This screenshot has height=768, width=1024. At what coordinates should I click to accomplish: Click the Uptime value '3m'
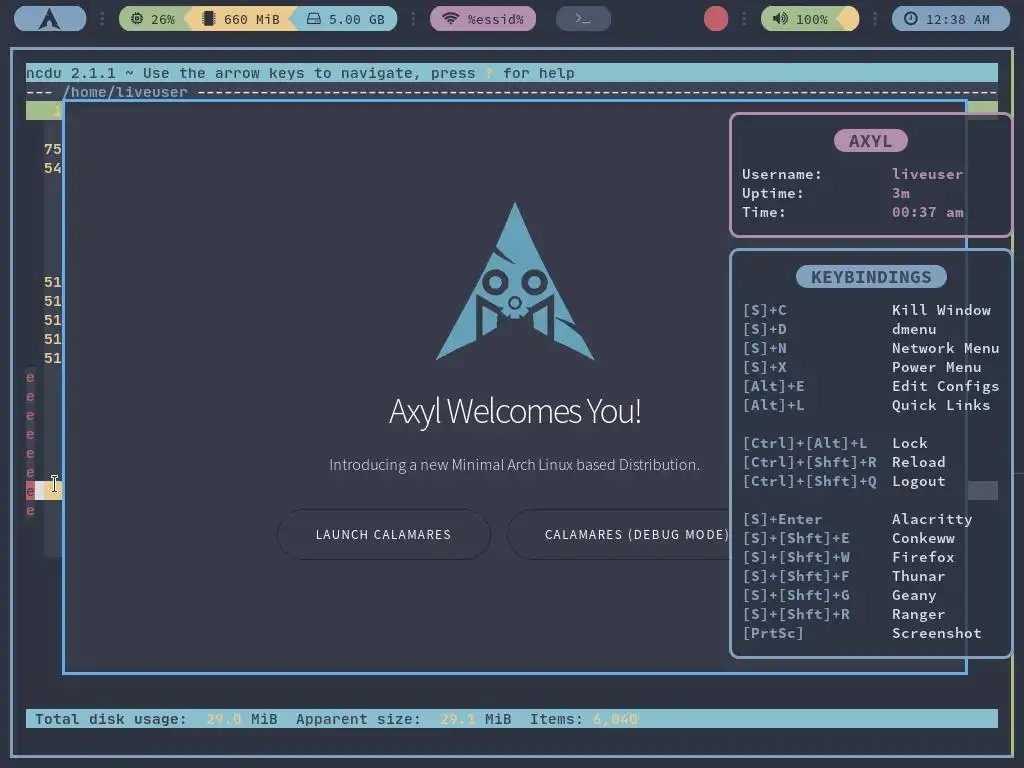point(901,193)
